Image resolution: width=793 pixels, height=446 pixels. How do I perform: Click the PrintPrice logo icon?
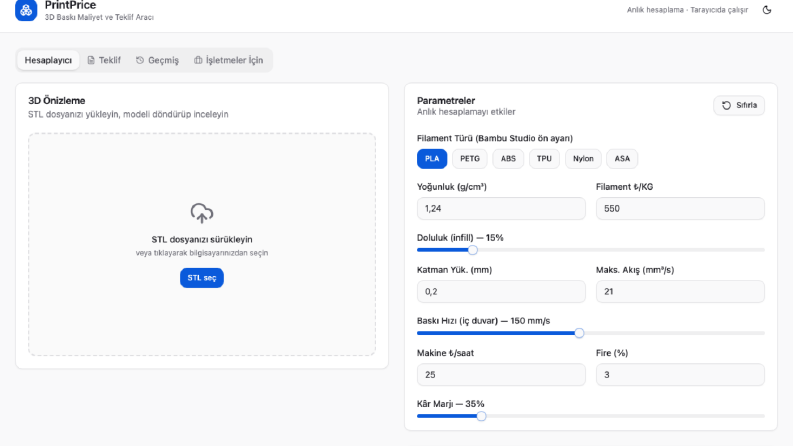click(26, 10)
